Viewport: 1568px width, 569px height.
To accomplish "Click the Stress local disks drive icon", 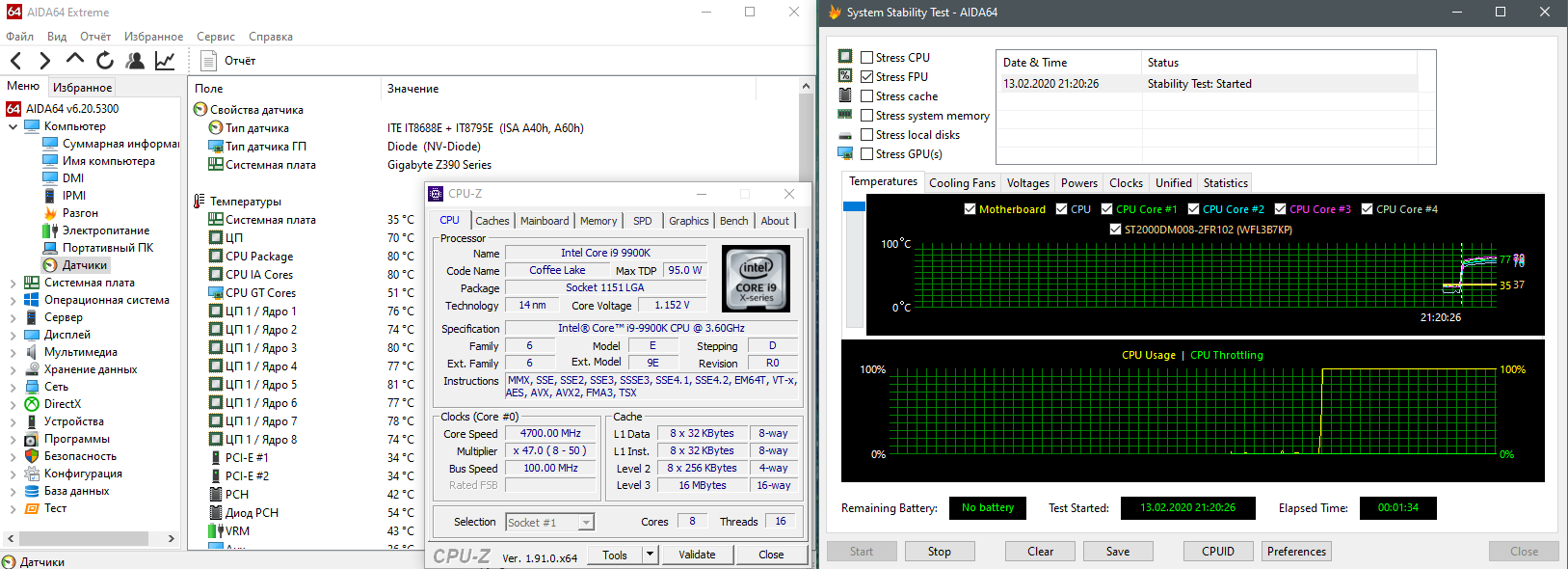I will pos(845,135).
